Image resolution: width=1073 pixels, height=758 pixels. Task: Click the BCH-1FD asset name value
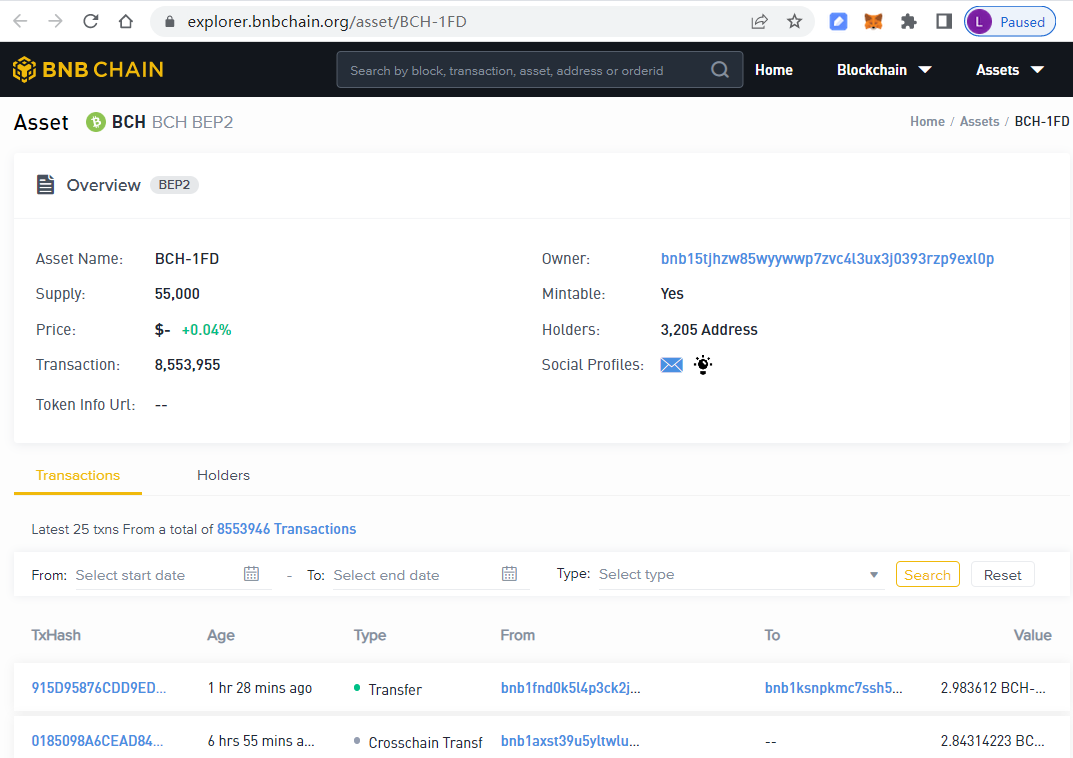pos(187,259)
